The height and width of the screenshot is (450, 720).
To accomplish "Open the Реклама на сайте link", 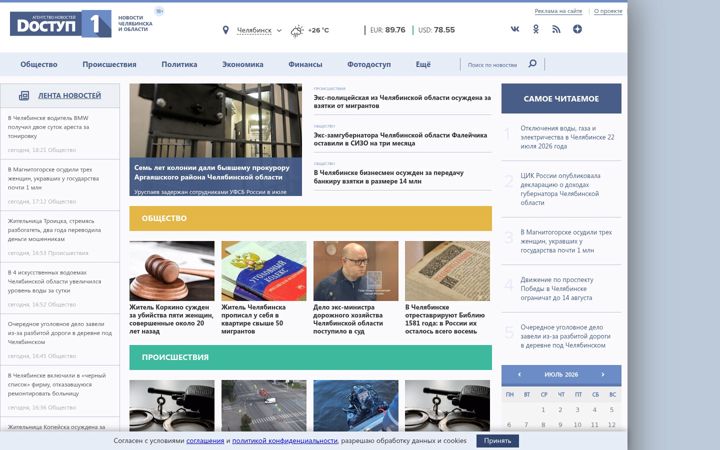I will click(558, 11).
